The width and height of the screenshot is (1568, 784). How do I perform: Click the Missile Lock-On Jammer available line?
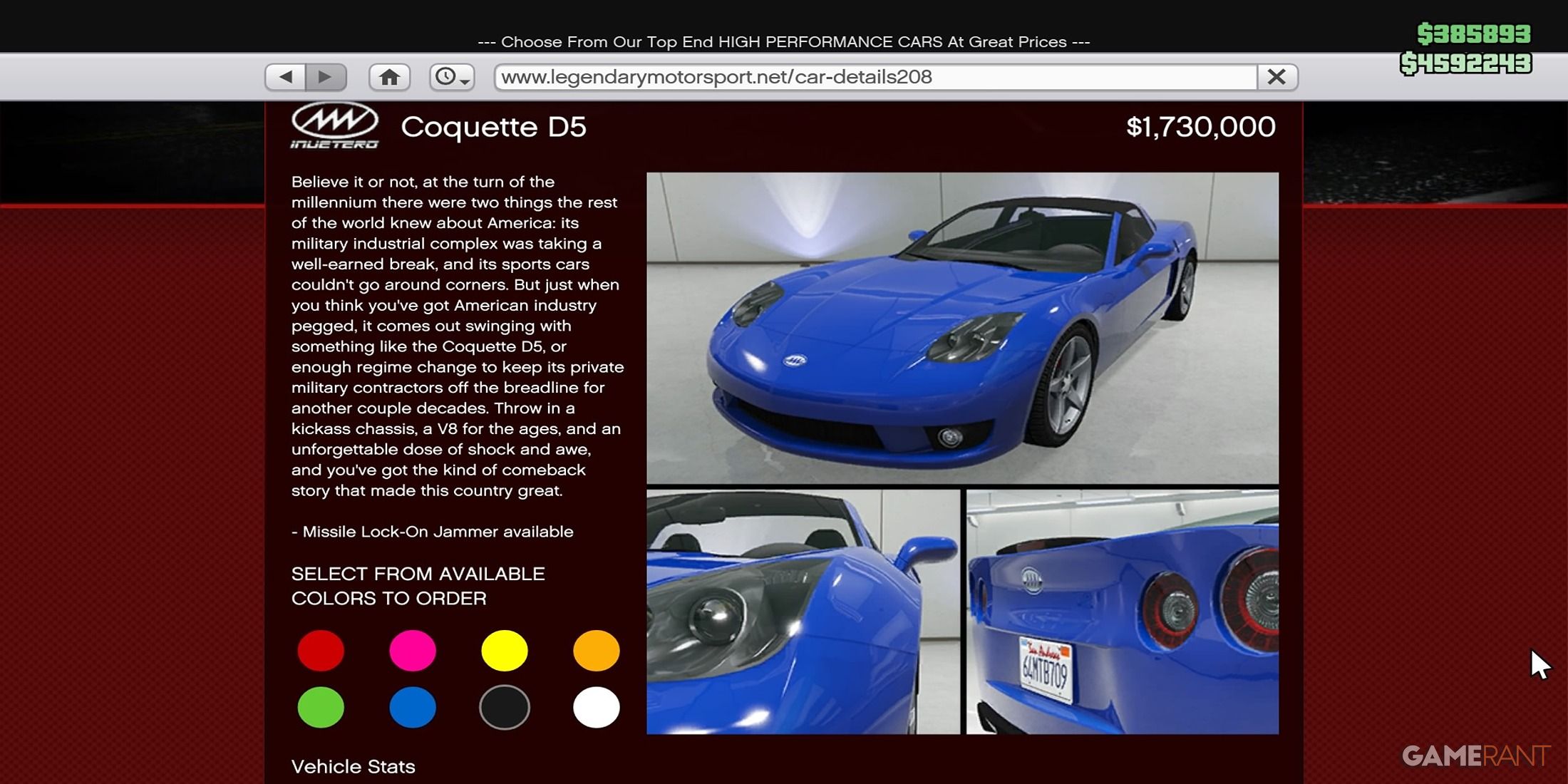(x=432, y=532)
